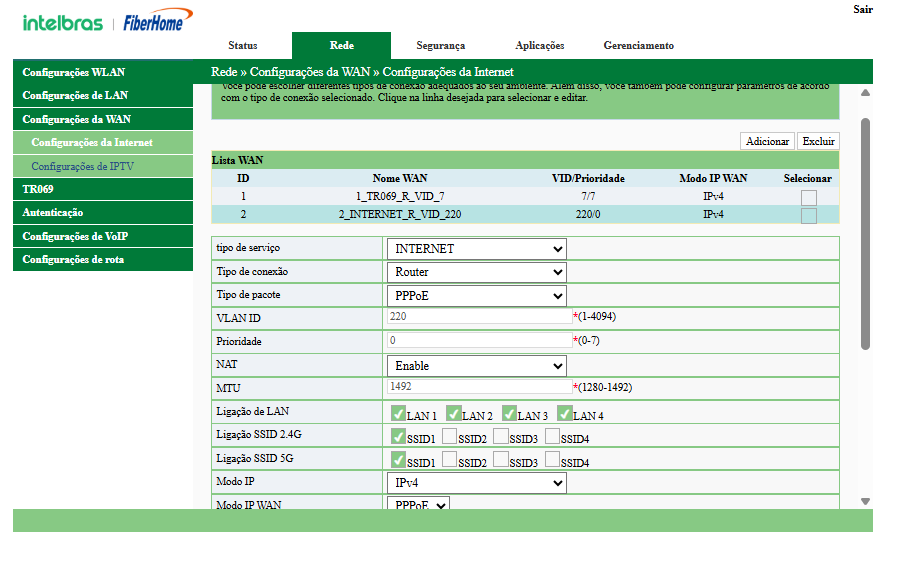Enable SSID2 under Ligação SSID 2.4G
Viewport: 904px width, 572px height.
[450, 436]
